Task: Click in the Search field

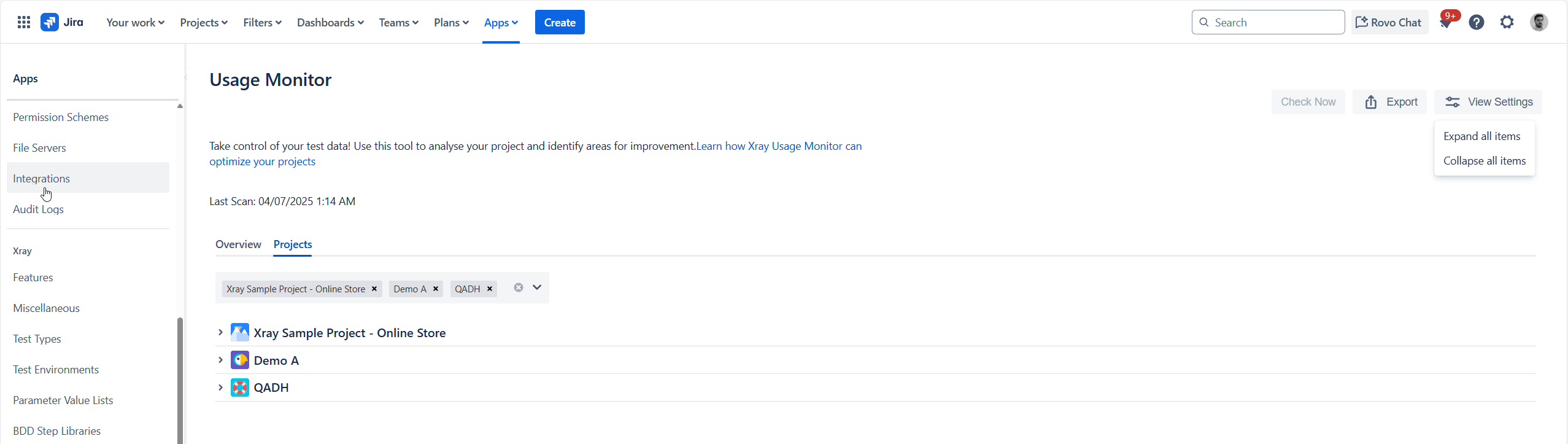Action: click(x=1268, y=23)
